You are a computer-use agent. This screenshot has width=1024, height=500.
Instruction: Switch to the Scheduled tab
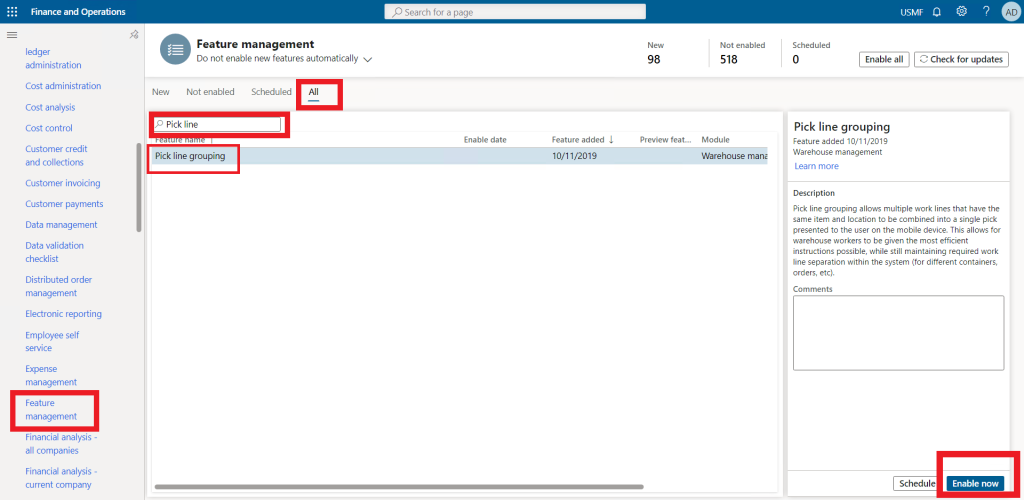[271, 92]
